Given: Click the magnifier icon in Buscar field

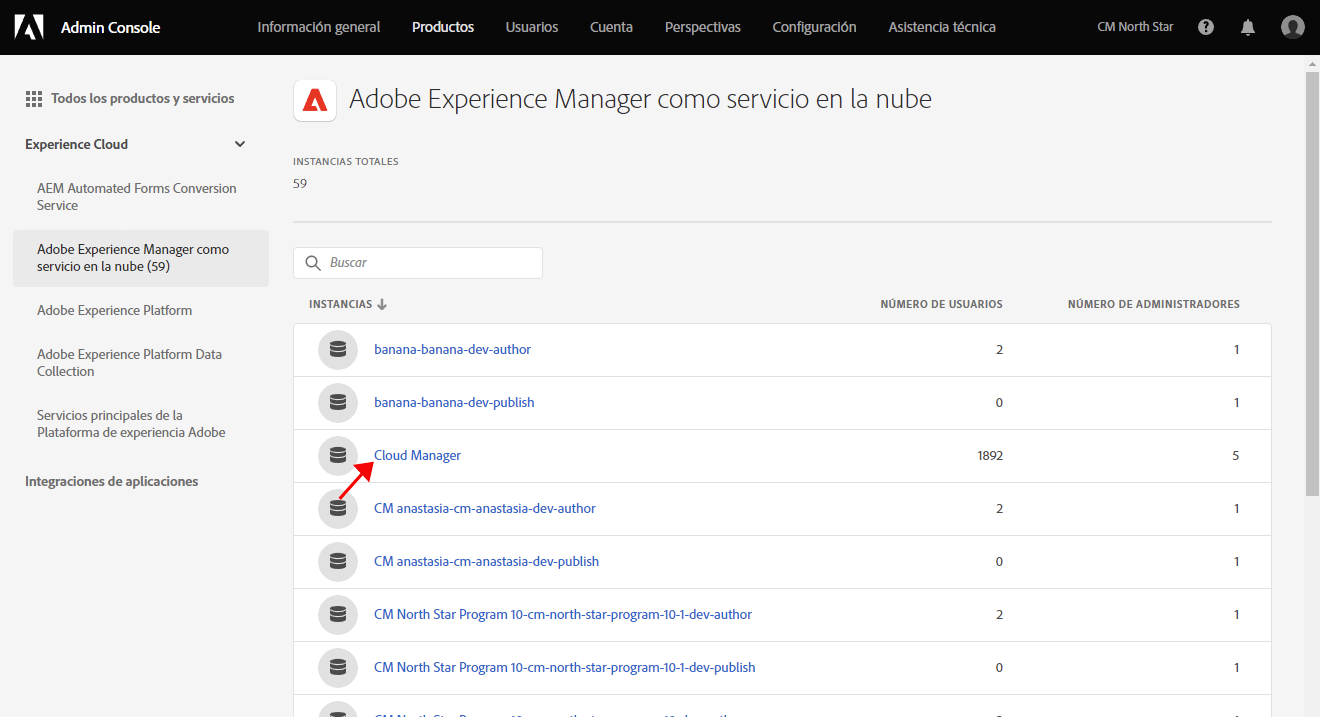Looking at the screenshot, I should tap(313, 263).
